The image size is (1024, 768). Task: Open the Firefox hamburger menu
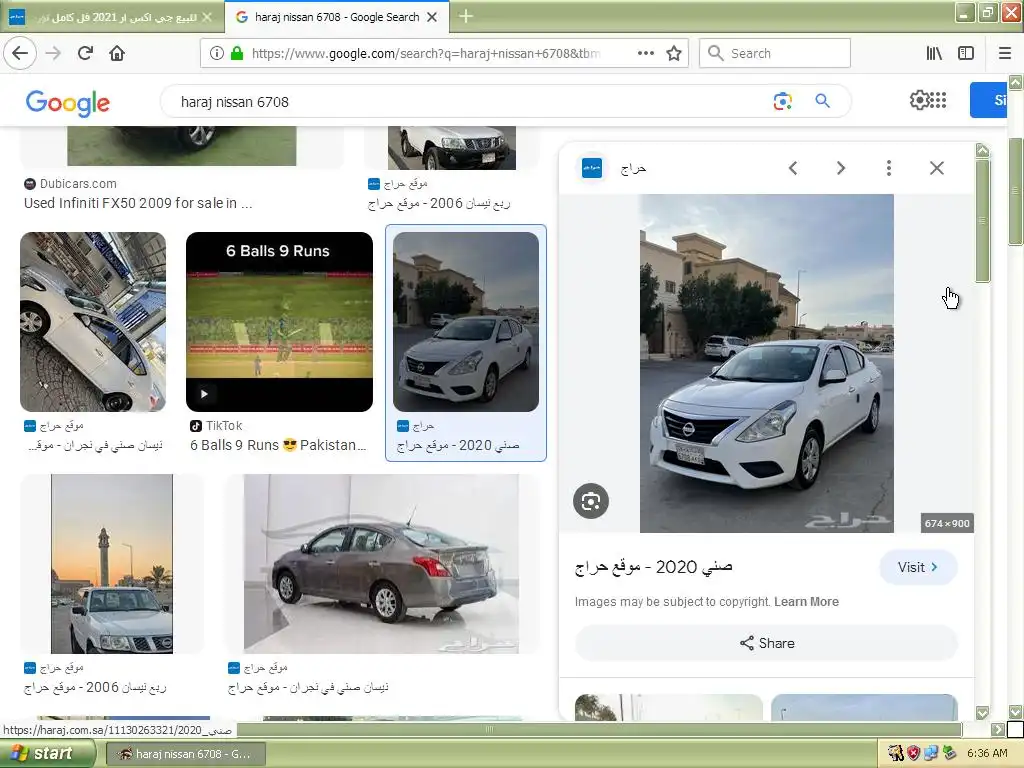1004,53
